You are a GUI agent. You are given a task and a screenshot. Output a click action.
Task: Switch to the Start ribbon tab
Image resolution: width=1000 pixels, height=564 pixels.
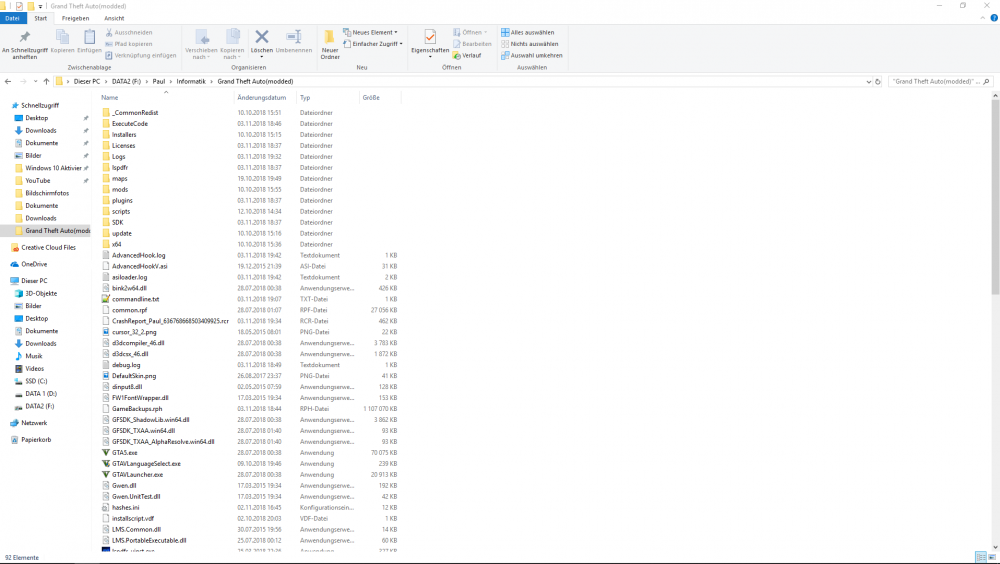click(x=41, y=19)
